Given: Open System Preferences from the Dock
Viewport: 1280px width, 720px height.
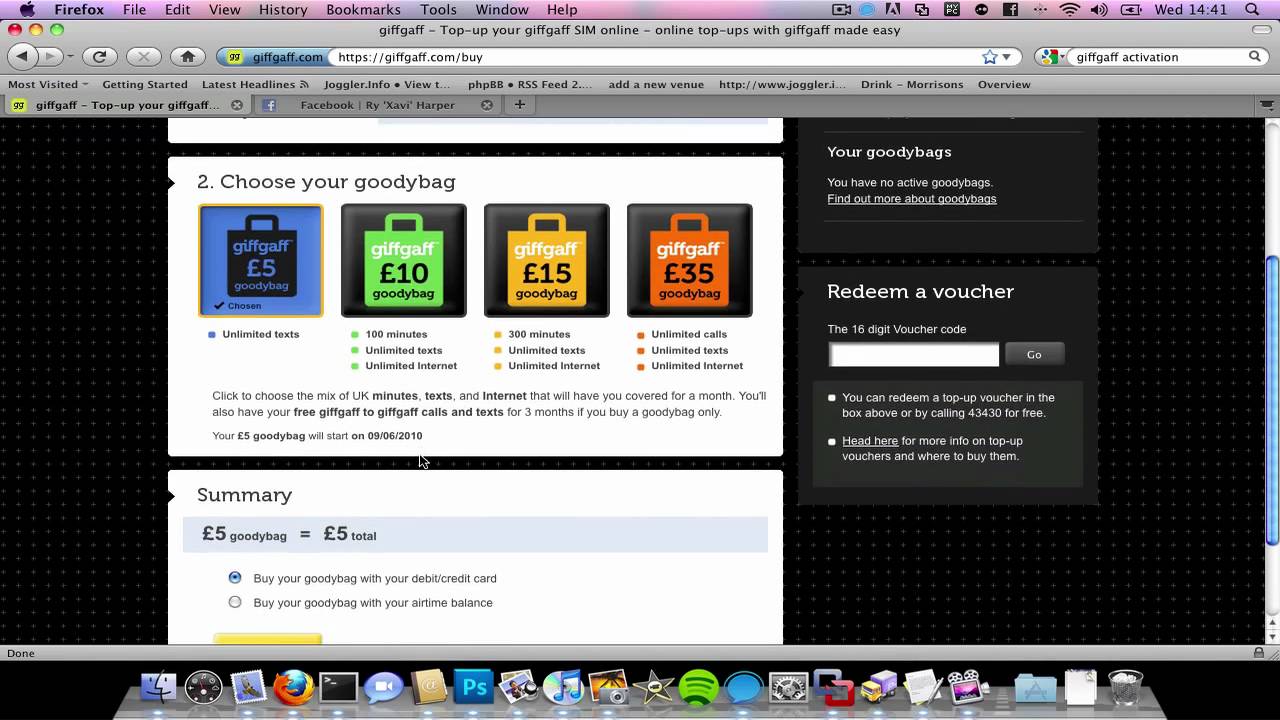Looking at the screenshot, I should [x=788, y=688].
